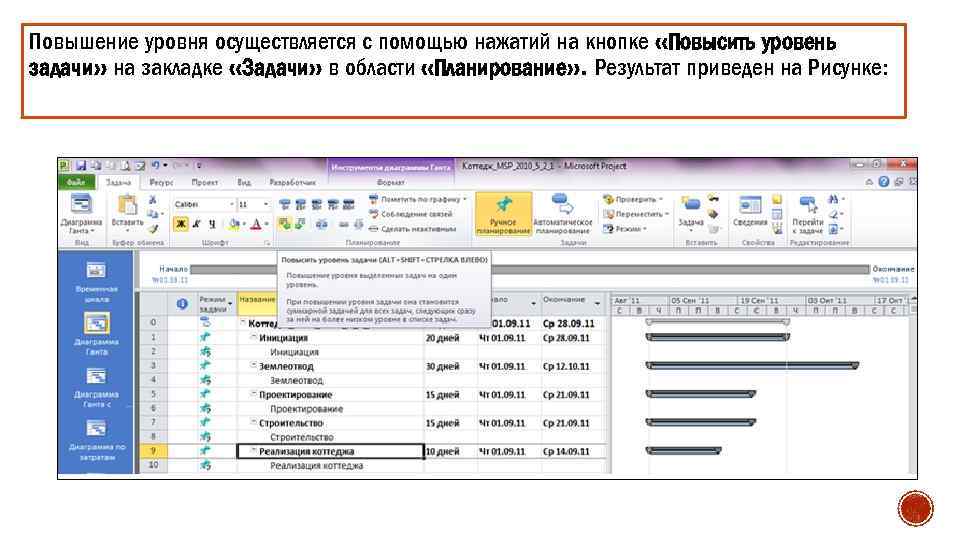Click the Ручное планирование pushpin button
Screen dimensions: 960x540
tap(503, 214)
